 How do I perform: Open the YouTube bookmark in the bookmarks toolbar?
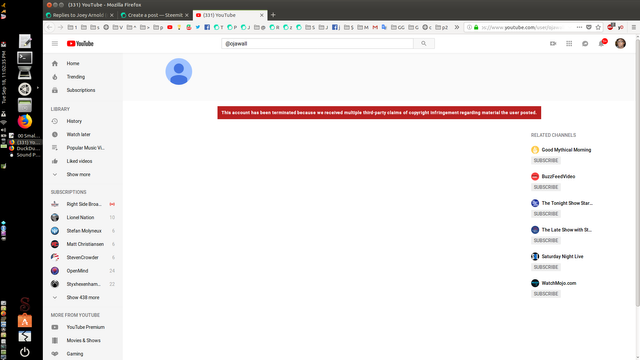(170, 27)
